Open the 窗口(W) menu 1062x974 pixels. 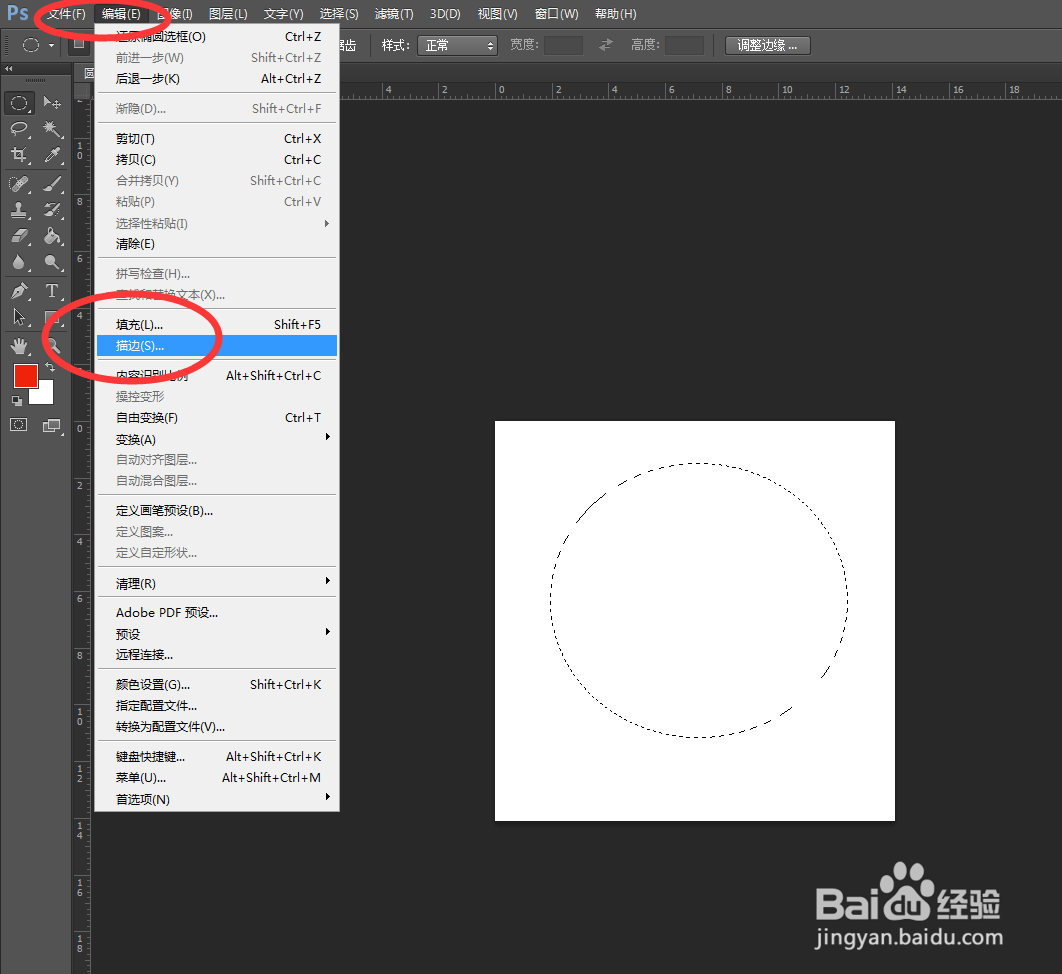[x=557, y=14]
